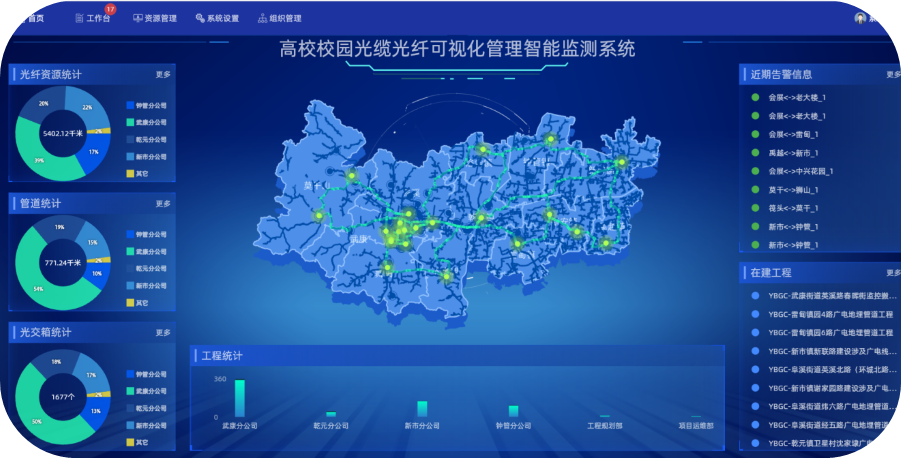Image resolution: width=901 pixels, height=458 pixels.
Task: Click the red 17 notification badge
Action: [x=110, y=9]
